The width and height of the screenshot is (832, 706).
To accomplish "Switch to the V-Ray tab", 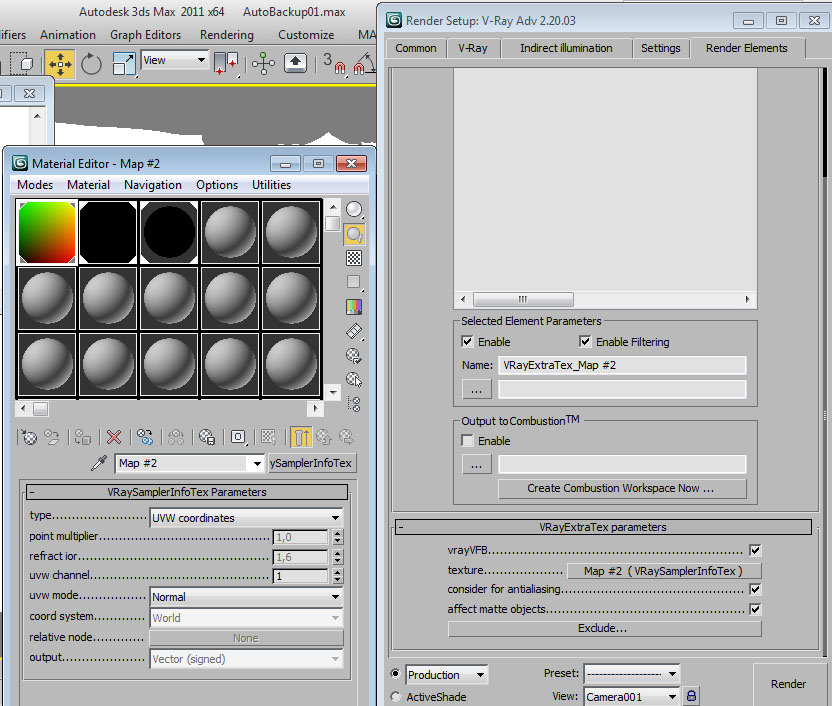I will (x=473, y=48).
